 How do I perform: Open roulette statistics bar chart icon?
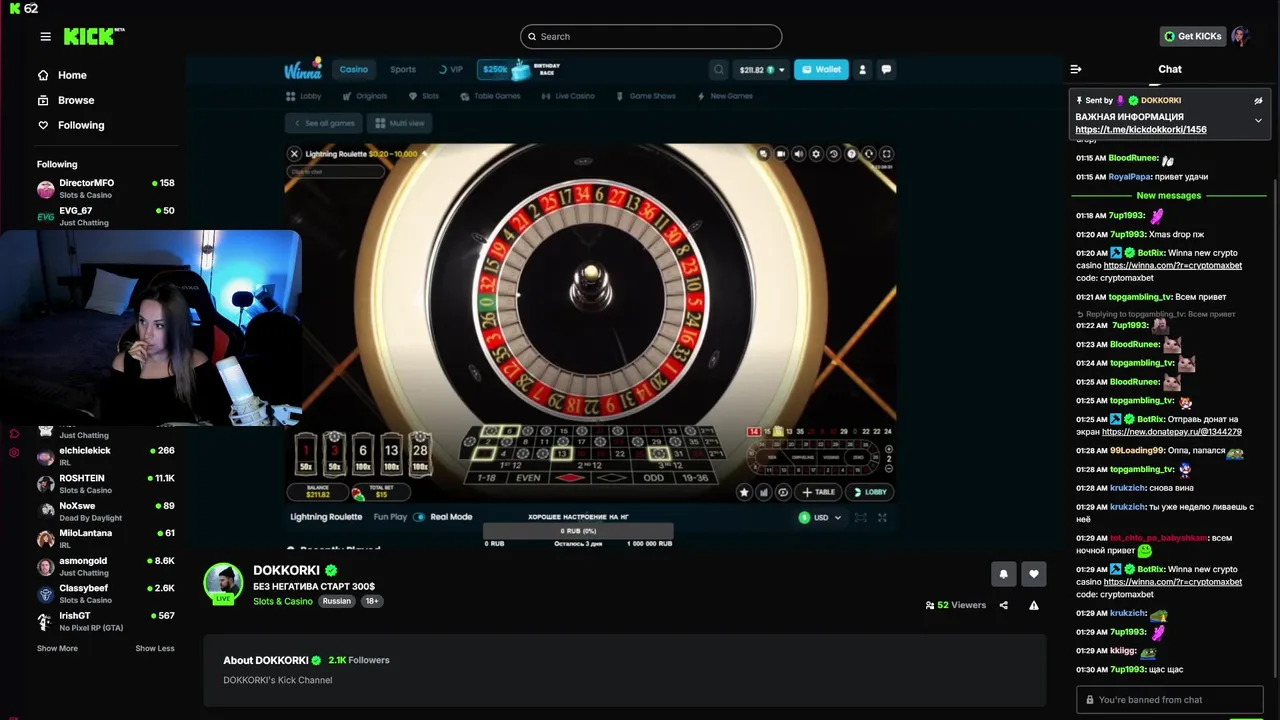[x=764, y=492]
